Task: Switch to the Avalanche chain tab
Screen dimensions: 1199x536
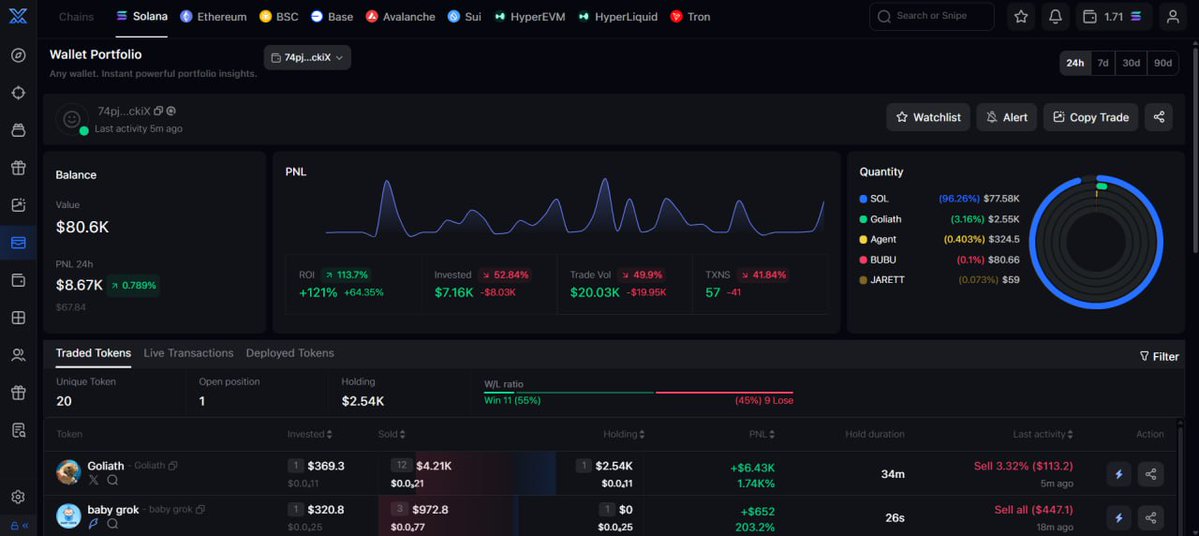Action: coord(401,16)
